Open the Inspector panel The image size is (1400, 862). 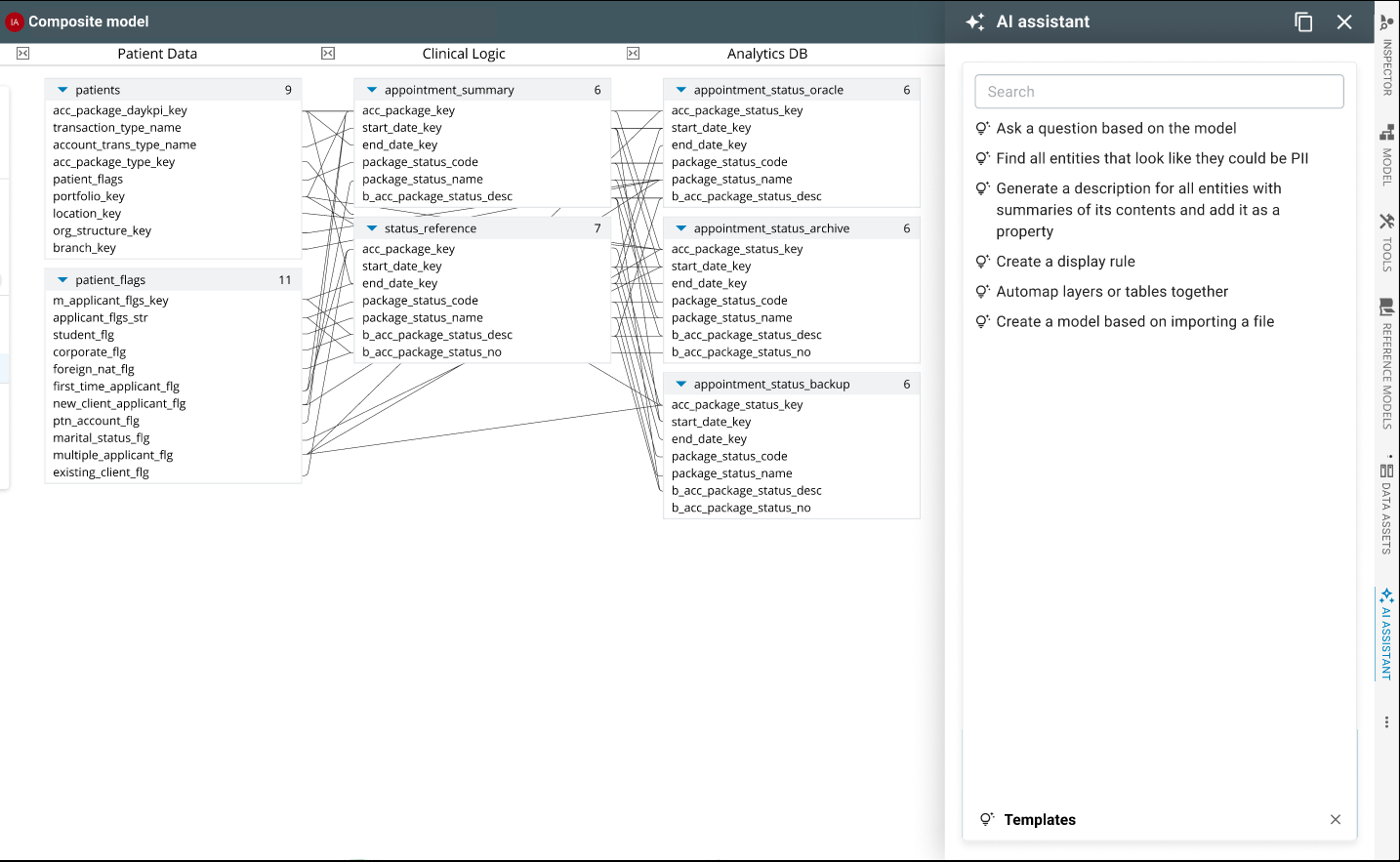click(x=1387, y=59)
